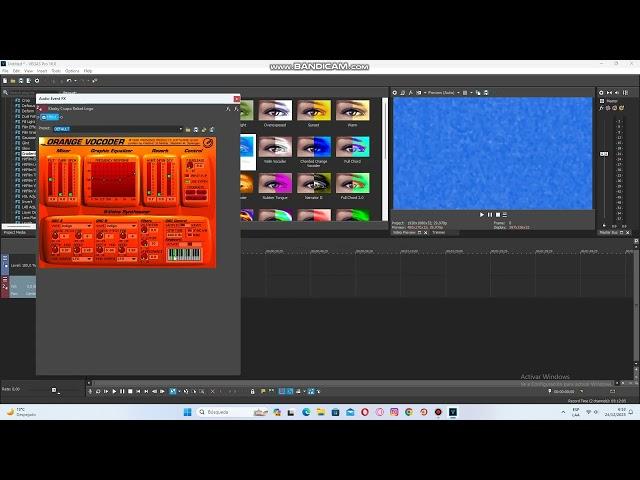Toggle the lock envelopes icon in transport
The height and width of the screenshot is (480, 640).
[x=253, y=391]
